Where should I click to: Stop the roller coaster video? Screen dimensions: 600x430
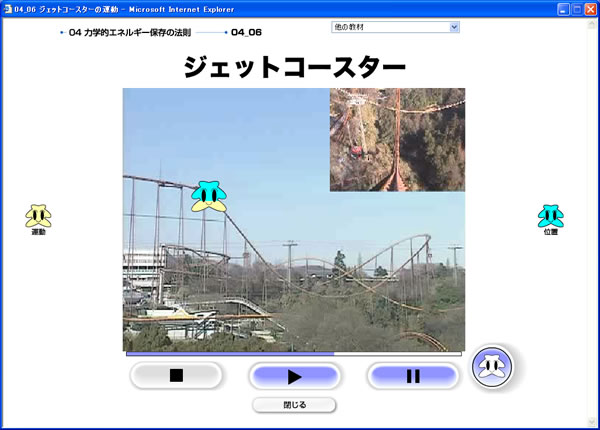point(176,376)
